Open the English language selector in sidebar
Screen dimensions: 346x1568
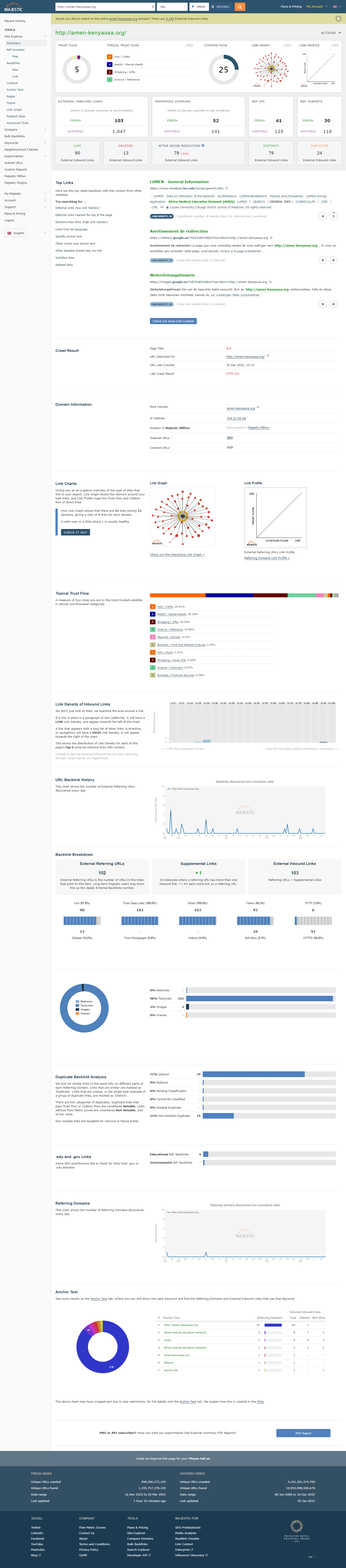[15, 233]
